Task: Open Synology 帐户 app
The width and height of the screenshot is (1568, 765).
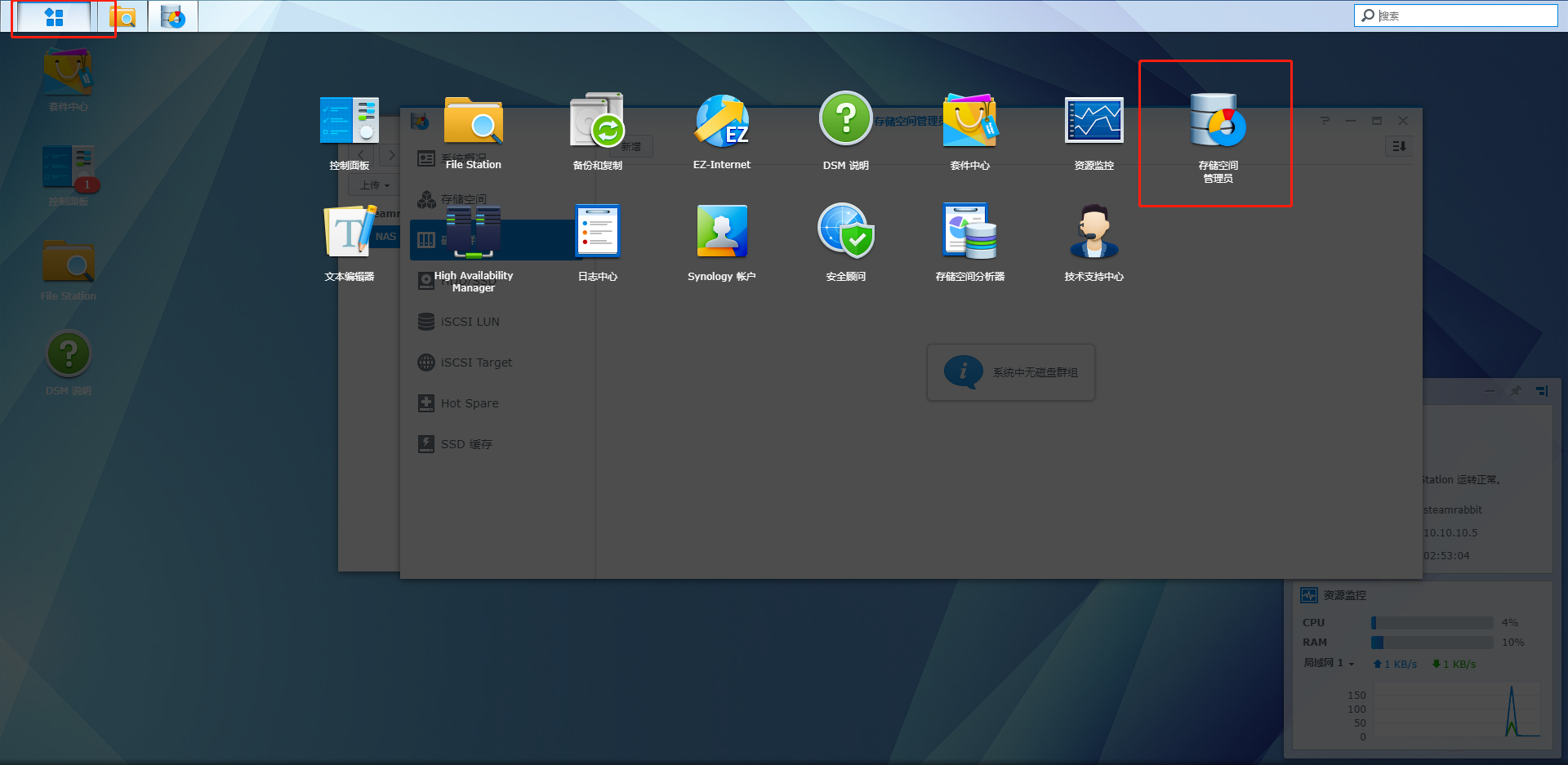Action: [722, 242]
